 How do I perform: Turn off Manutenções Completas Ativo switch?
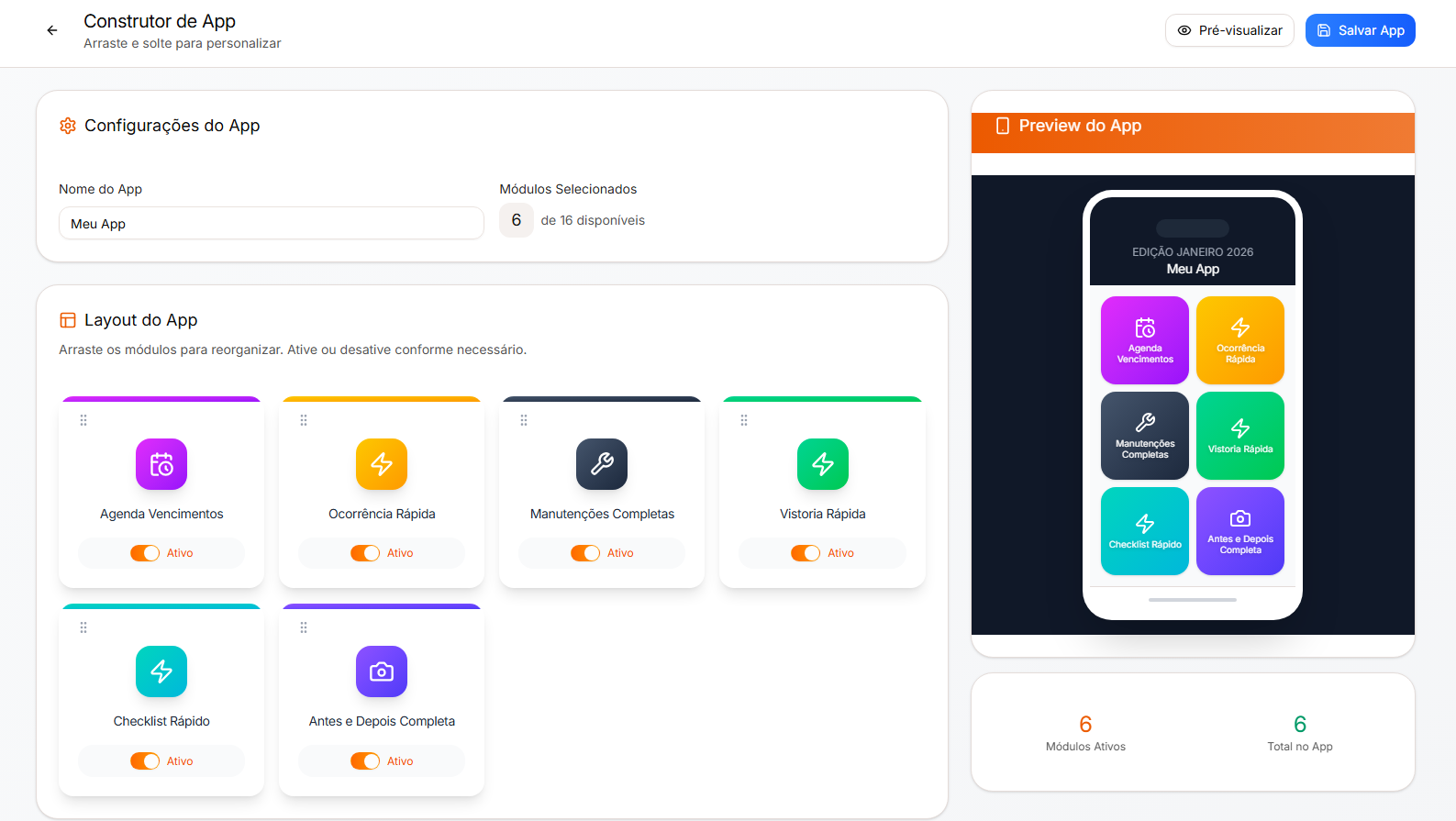tap(585, 553)
